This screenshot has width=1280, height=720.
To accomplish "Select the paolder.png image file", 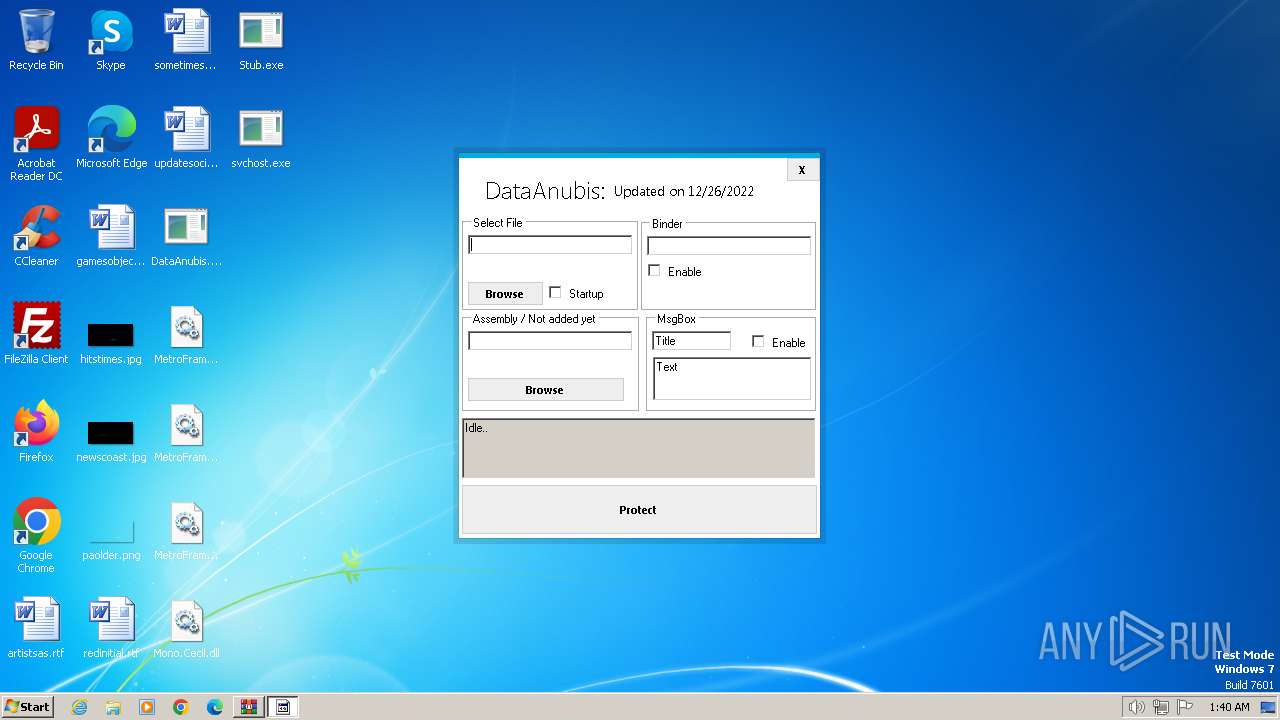I will point(111,540).
